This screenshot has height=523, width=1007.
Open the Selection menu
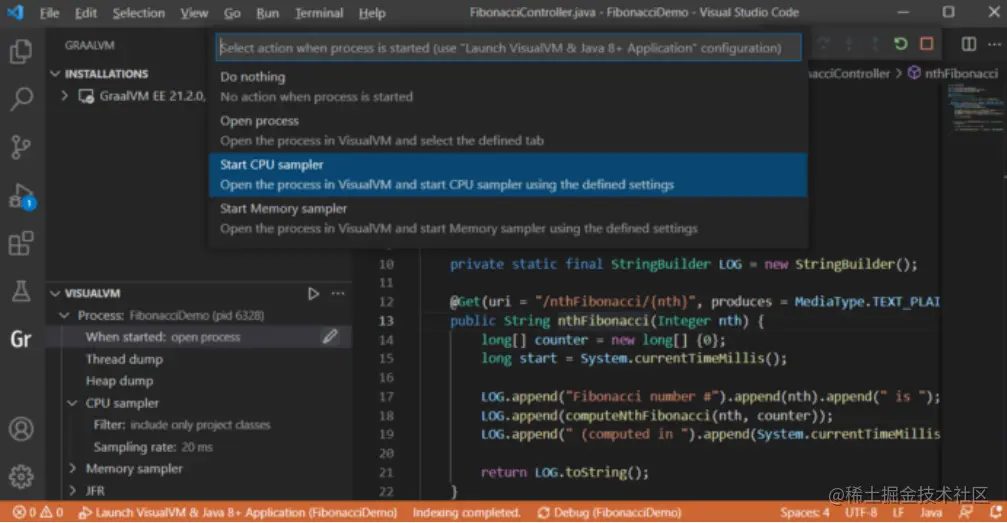pyautogui.click(x=139, y=13)
